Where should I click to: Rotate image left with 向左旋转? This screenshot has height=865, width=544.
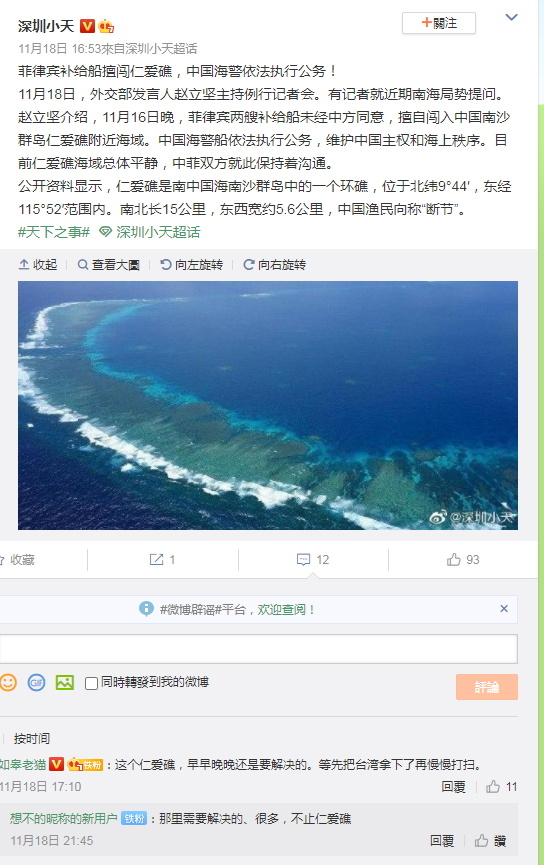tap(191, 265)
